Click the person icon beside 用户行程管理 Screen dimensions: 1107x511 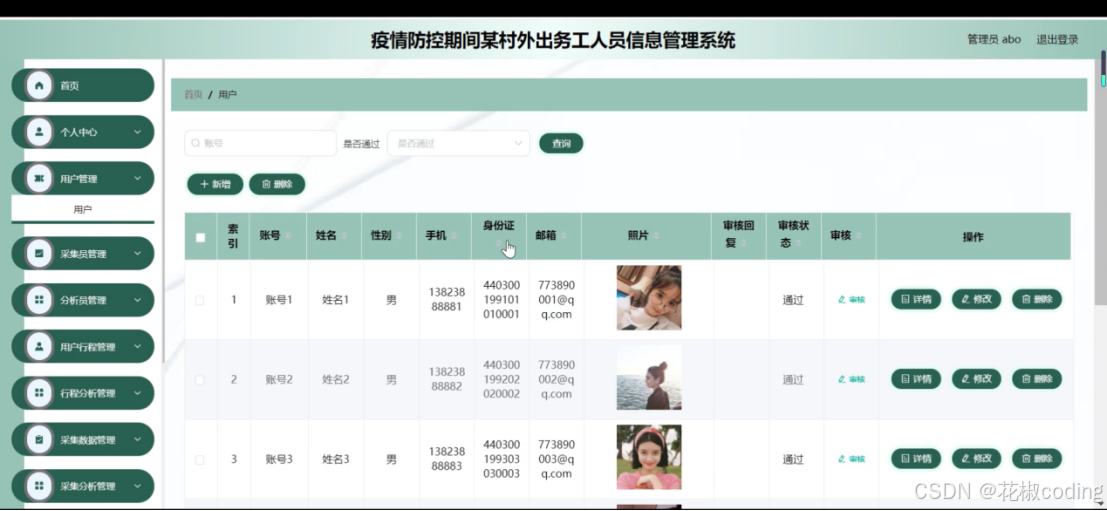click(x=39, y=347)
